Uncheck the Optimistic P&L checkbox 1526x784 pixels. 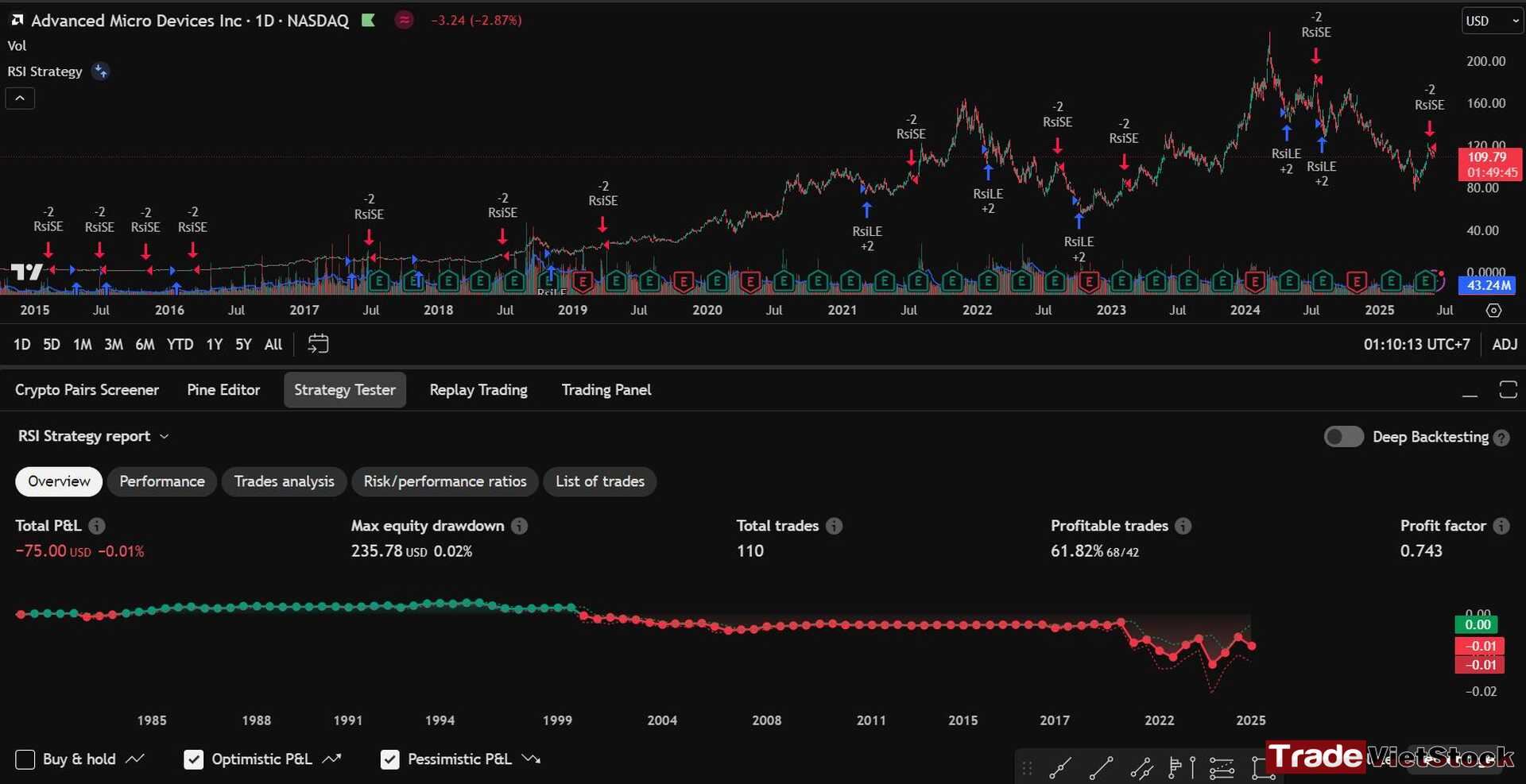coord(193,759)
